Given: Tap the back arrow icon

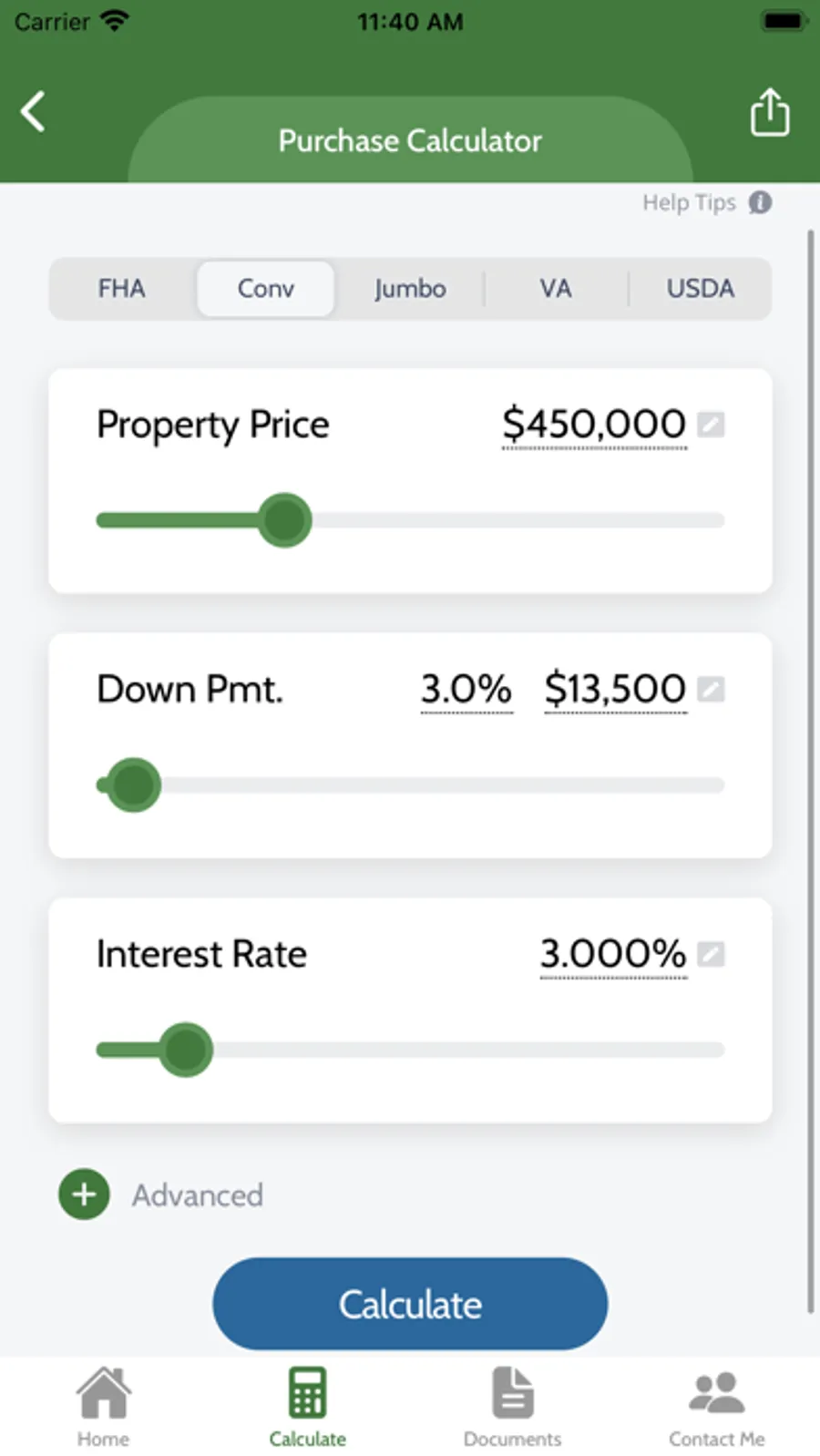Looking at the screenshot, I should click(x=34, y=112).
